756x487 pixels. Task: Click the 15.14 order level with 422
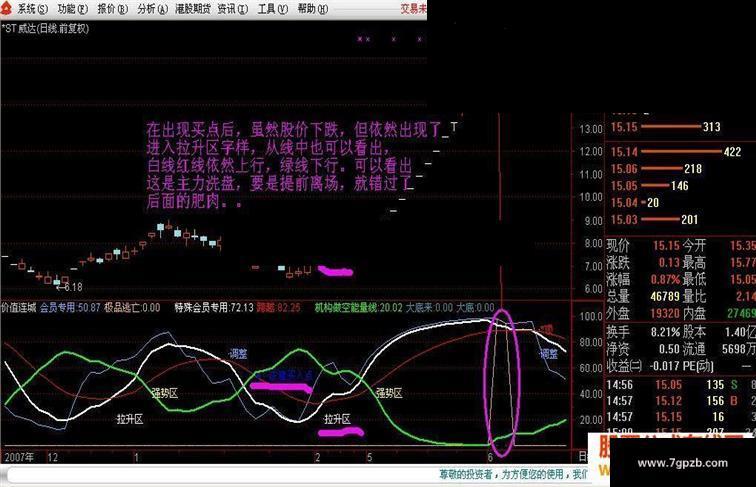click(676, 152)
